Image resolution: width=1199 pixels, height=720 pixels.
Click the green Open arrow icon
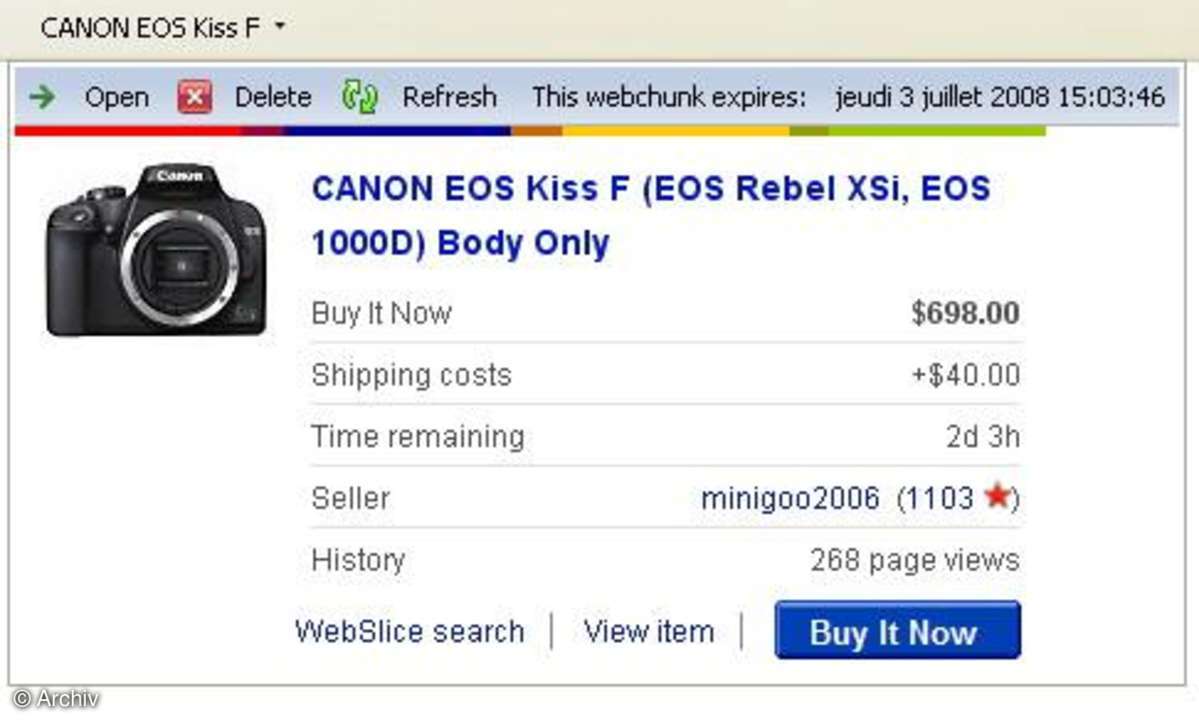click(42, 97)
